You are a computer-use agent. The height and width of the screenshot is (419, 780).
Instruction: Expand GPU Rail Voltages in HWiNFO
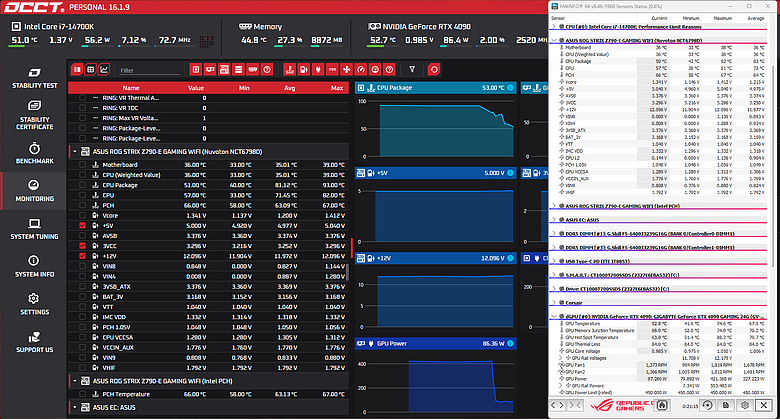coord(561,358)
